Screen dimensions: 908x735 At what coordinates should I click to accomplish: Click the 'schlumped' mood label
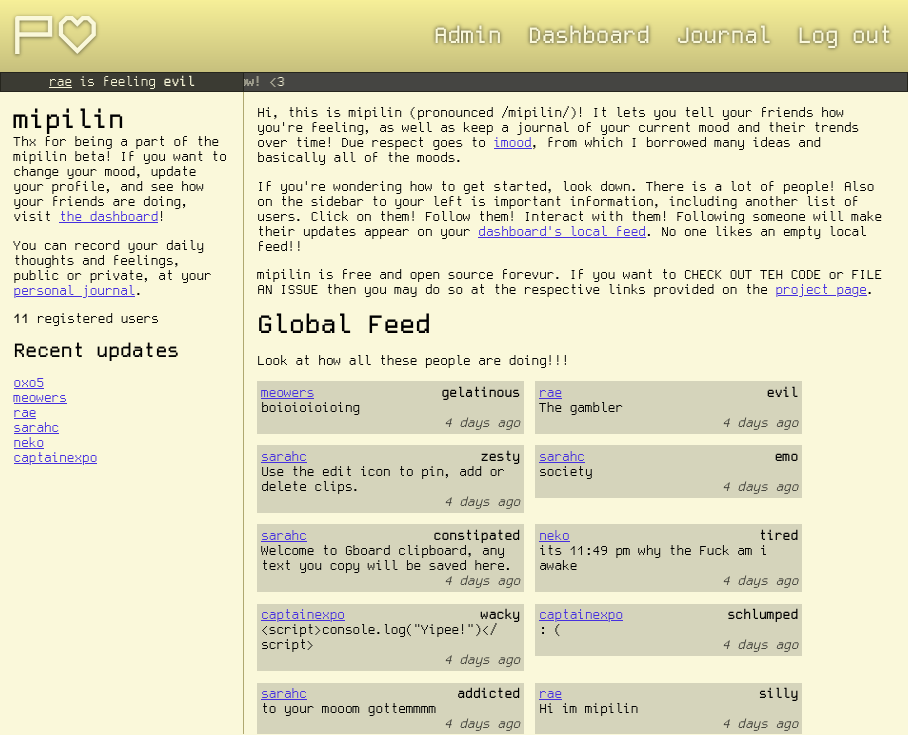tap(763, 615)
